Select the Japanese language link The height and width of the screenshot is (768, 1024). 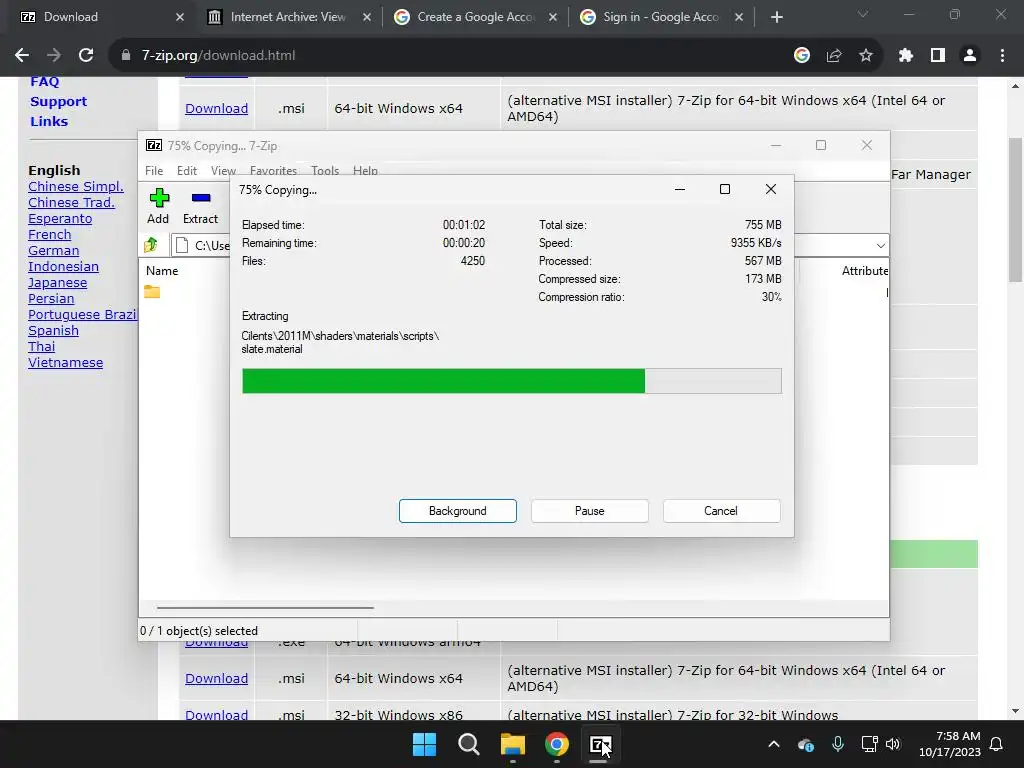(57, 283)
